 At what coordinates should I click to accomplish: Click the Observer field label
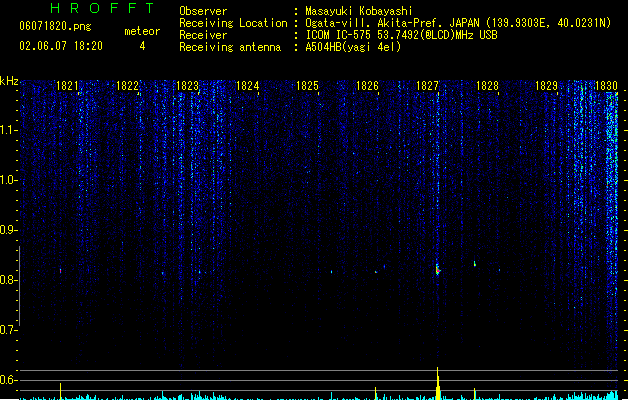point(203,11)
